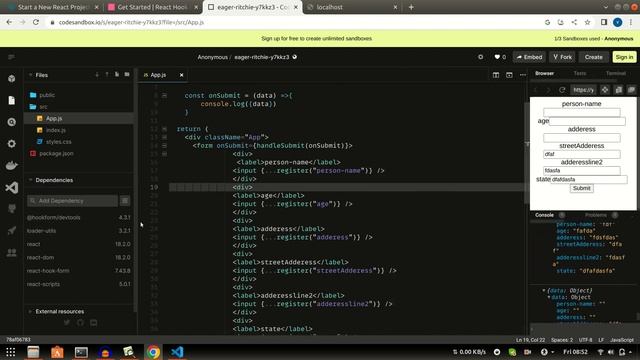Switch to the localhost Chrome tab

click(x=352, y=7)
